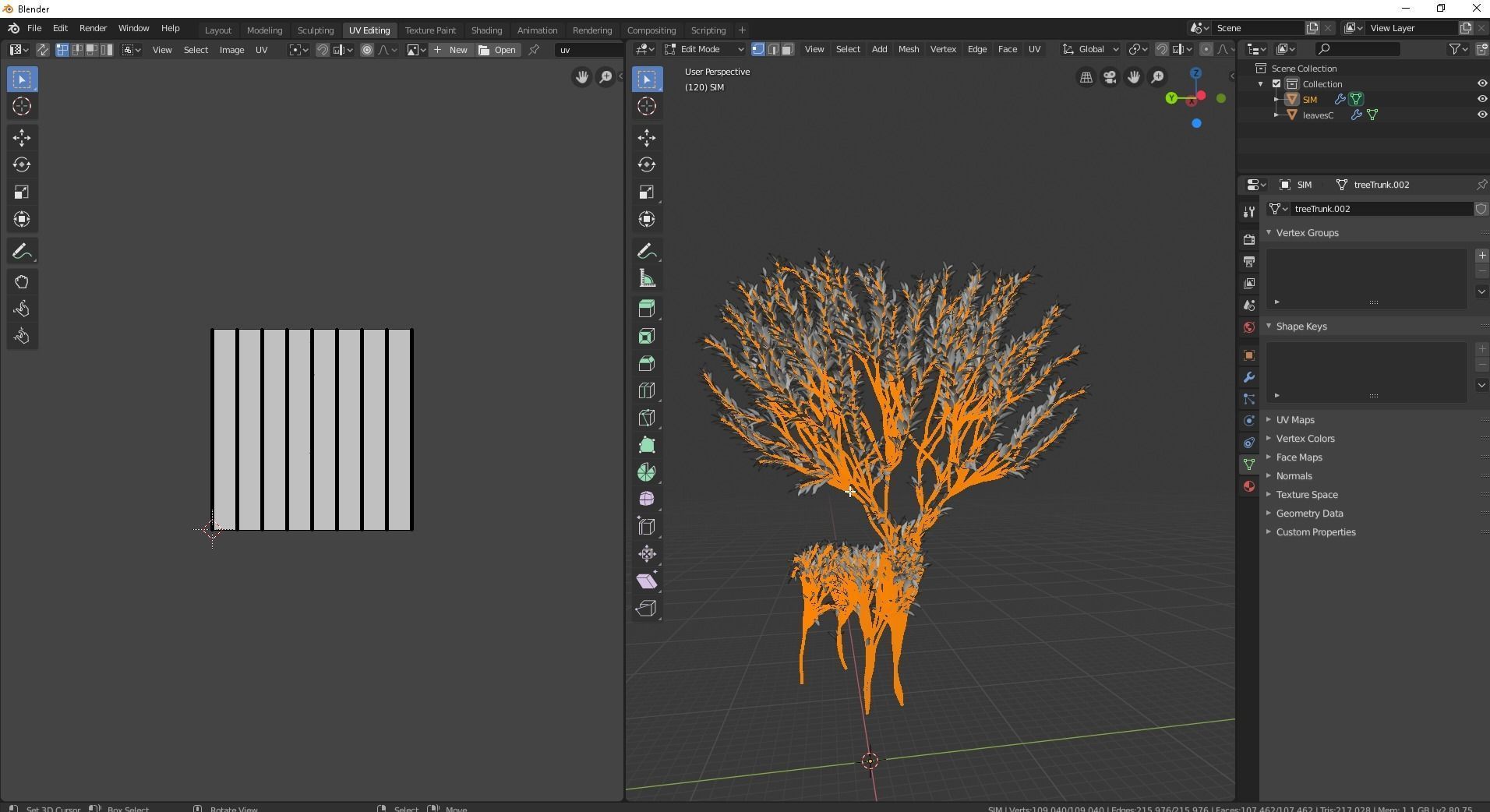
Task: Uncheck the Collection exclude checkbox
Action: click(x=1276, y=84)
